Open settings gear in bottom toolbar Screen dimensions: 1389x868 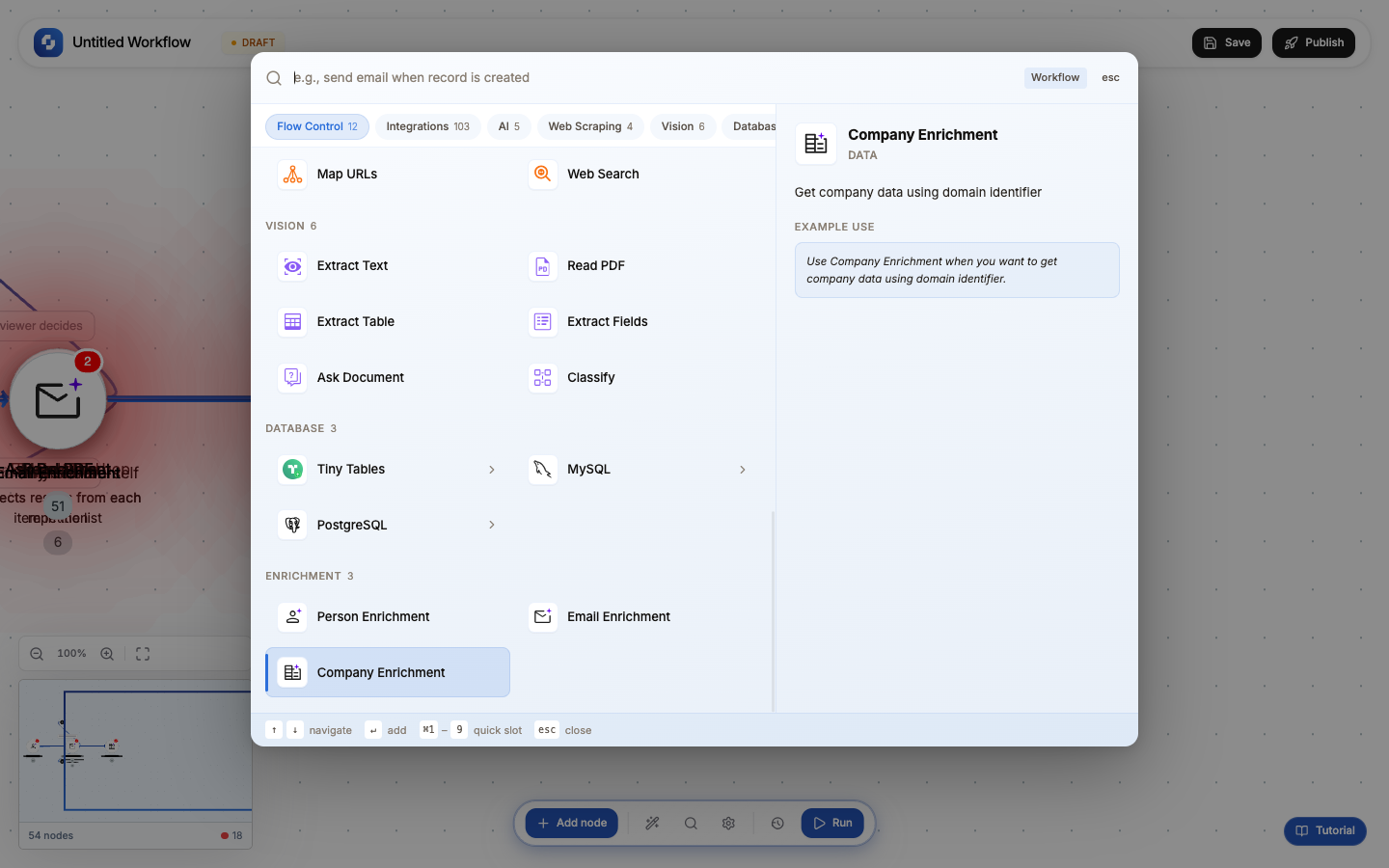pos(728,824)
